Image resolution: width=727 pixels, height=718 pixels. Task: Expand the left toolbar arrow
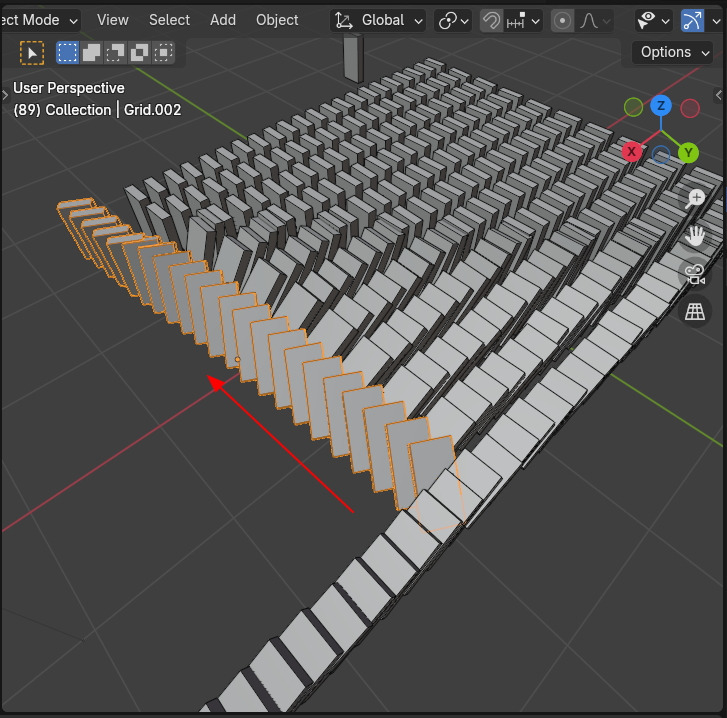pos(5,95)
